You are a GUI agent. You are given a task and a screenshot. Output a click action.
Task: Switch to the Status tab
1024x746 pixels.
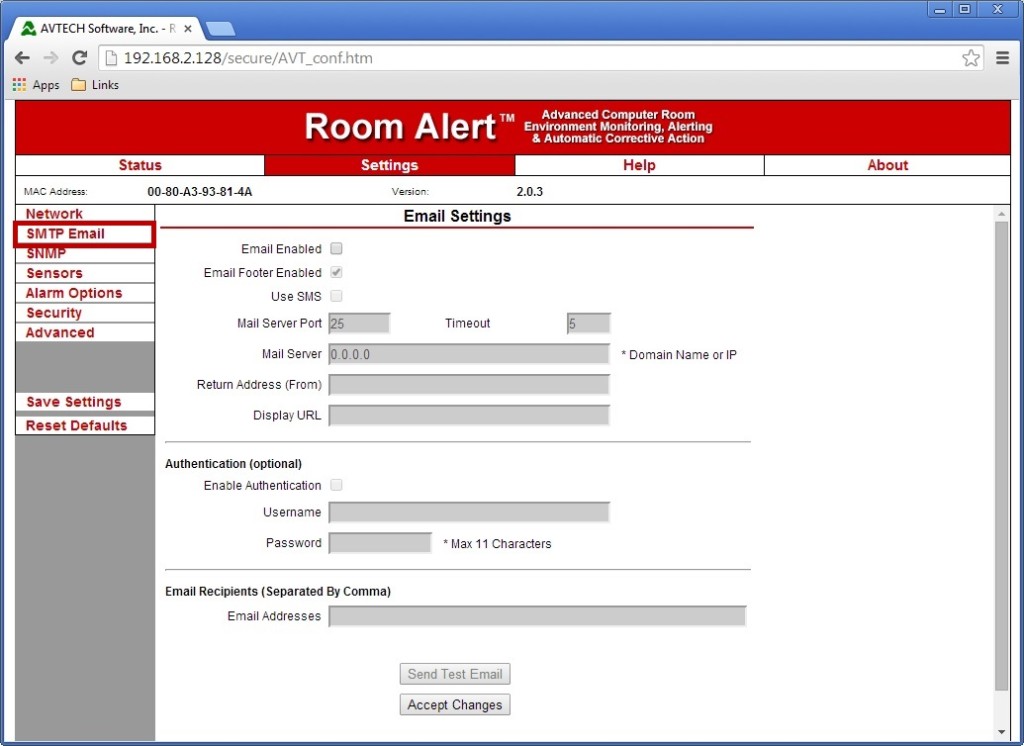(139, 164)
